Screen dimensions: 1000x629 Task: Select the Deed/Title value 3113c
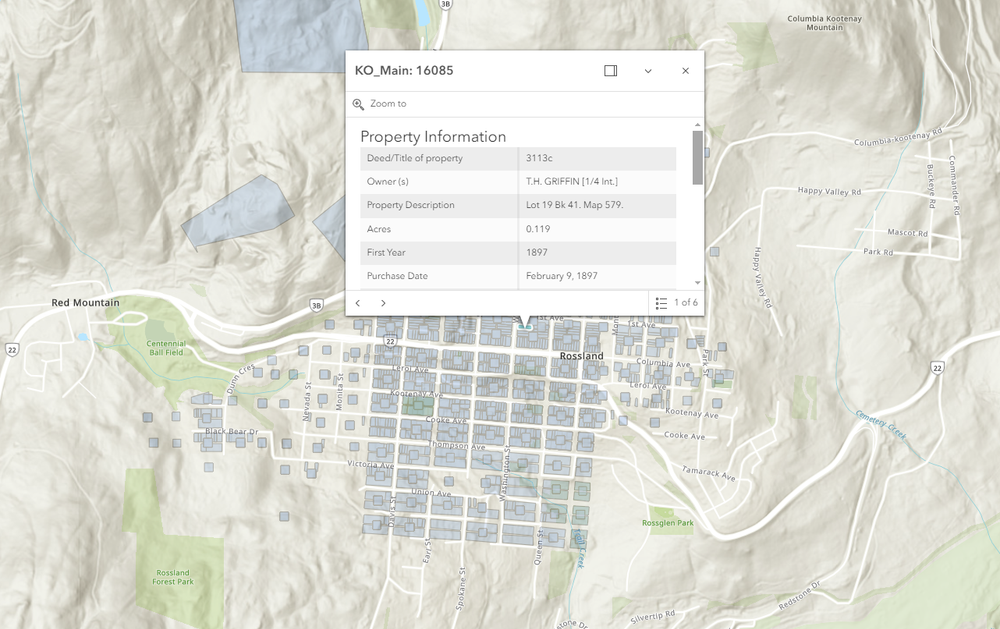click(536, 158)
